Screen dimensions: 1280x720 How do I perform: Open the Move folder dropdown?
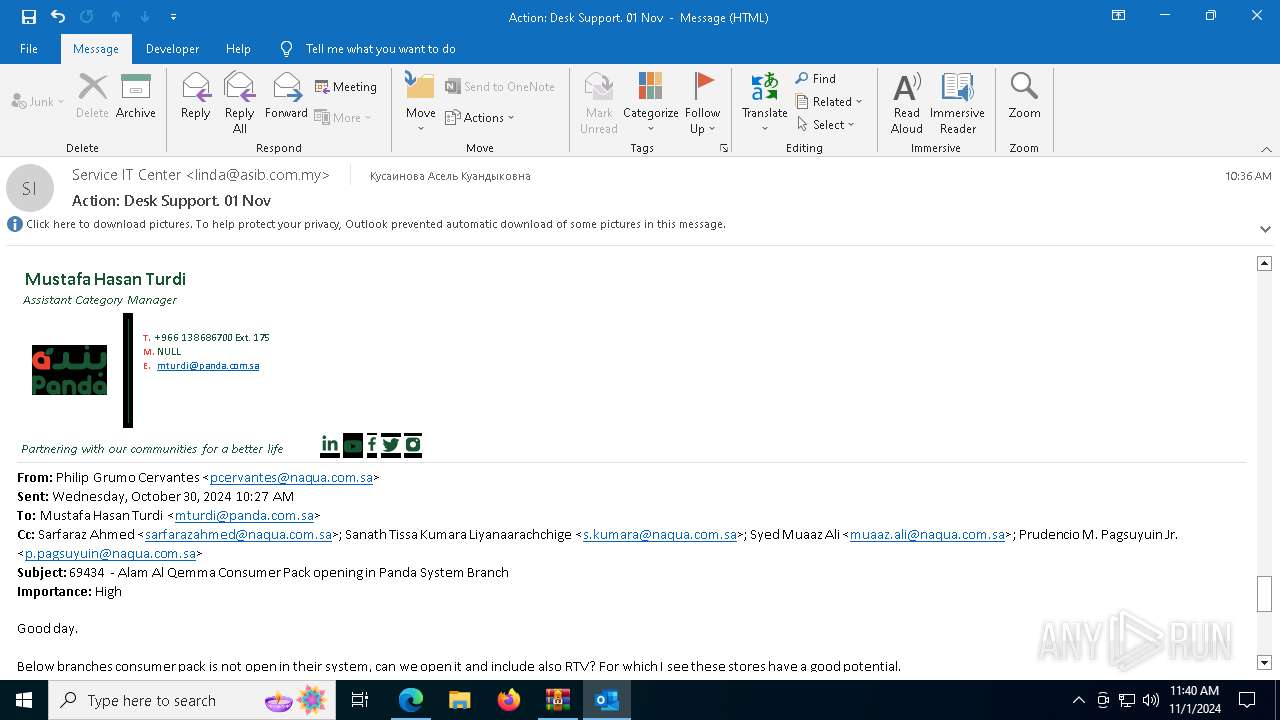[x=421, y=102]
